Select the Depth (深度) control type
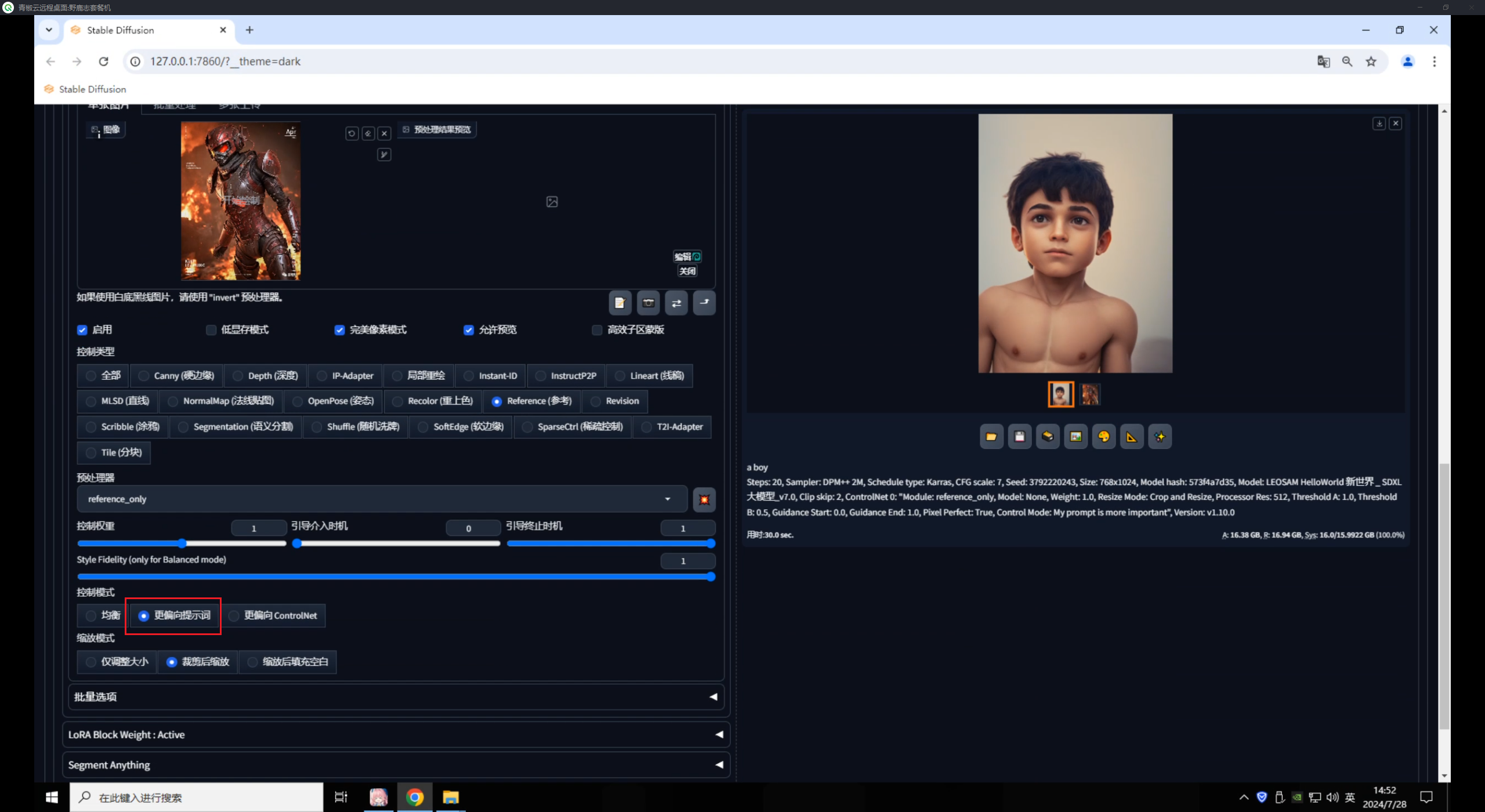The height and width of the screenshot is (812, 1485). click(266, 376)
